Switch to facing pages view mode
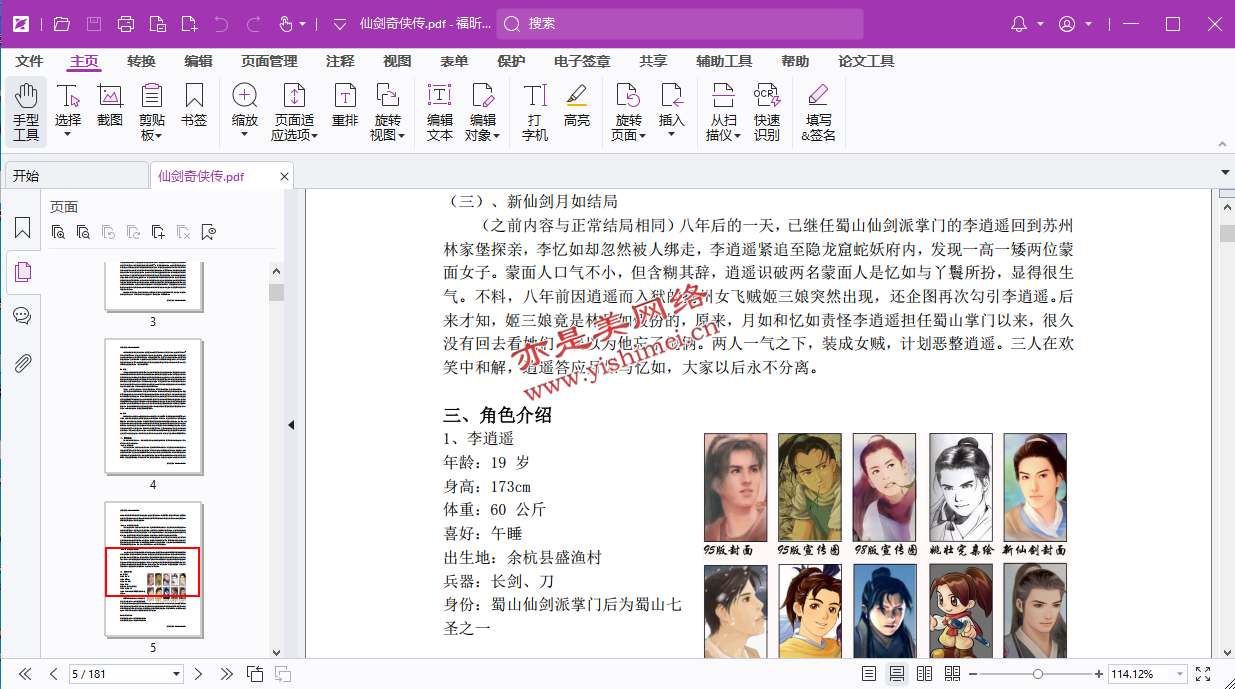The image size is (1235, 689). (925, 674)
